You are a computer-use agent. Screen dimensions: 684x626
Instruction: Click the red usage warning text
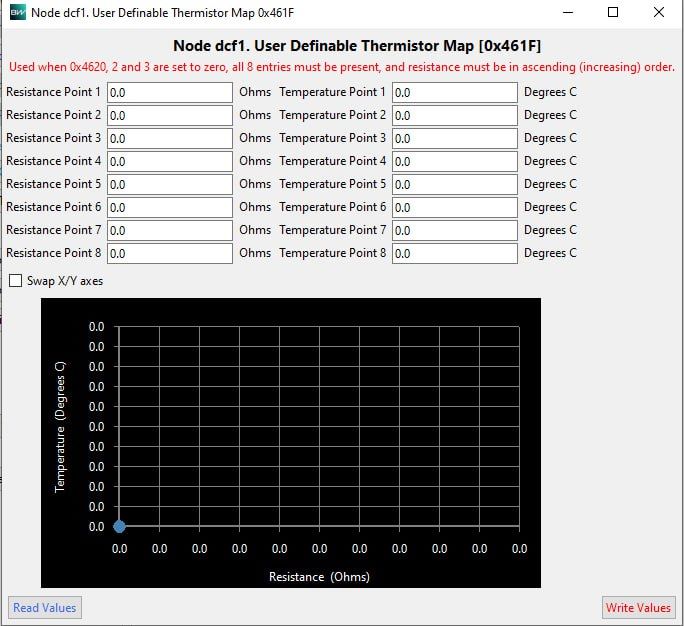(x=342, y=67)
